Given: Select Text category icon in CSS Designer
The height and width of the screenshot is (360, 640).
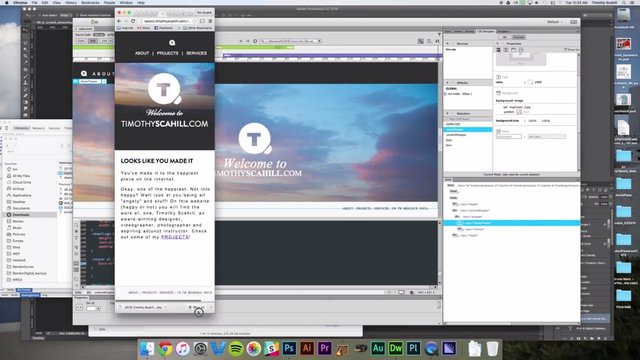Looking at the screenshot, I should tap(506, 50).
